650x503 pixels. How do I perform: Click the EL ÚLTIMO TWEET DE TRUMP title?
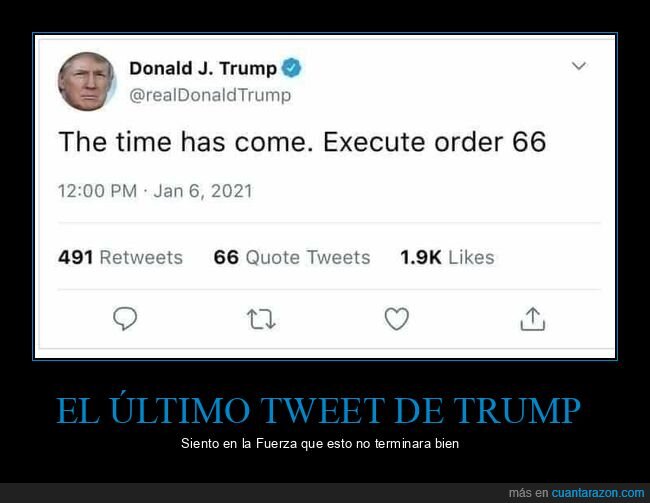click(318, 410)
